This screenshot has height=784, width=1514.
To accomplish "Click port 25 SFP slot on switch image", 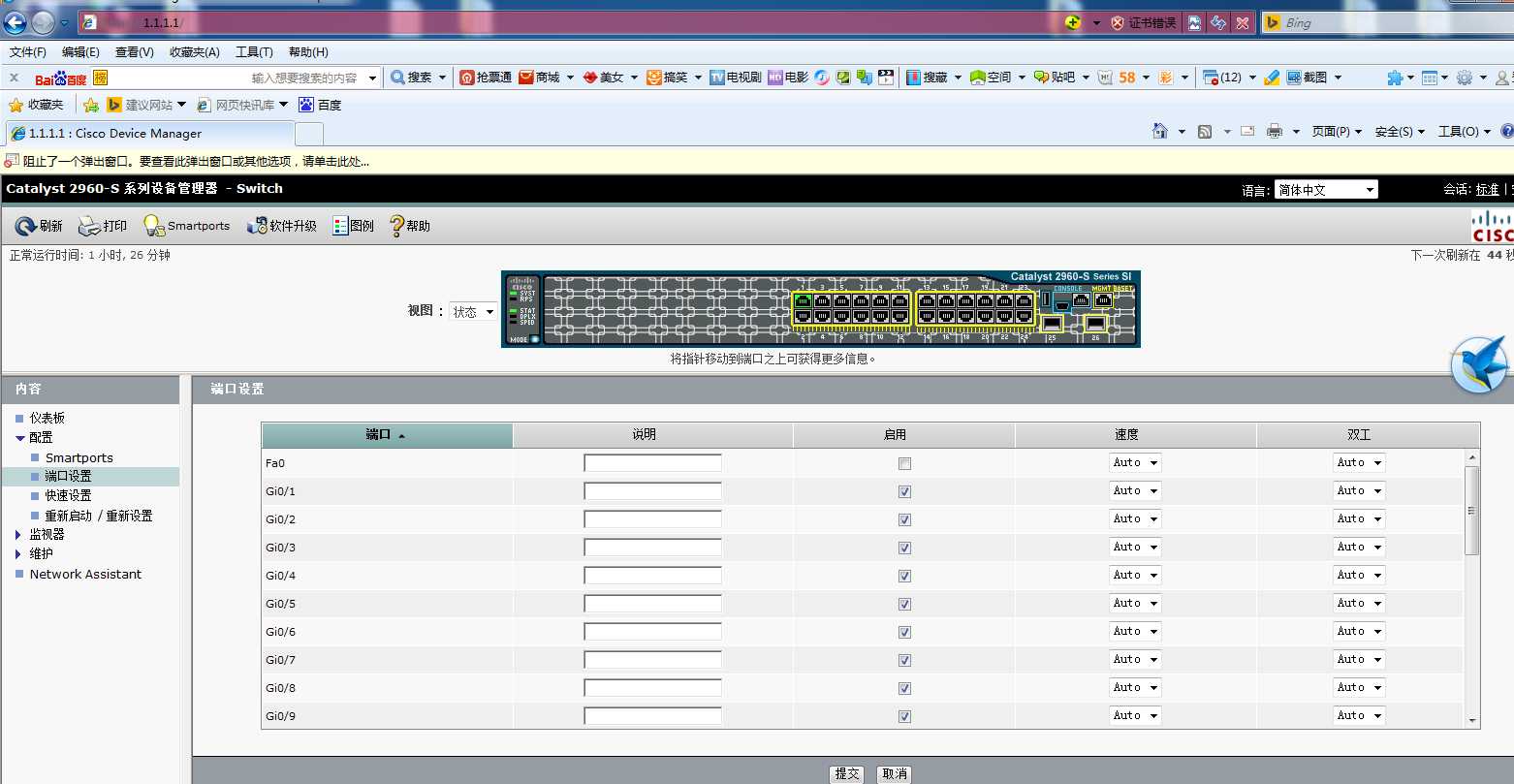I will [1051, 324].
